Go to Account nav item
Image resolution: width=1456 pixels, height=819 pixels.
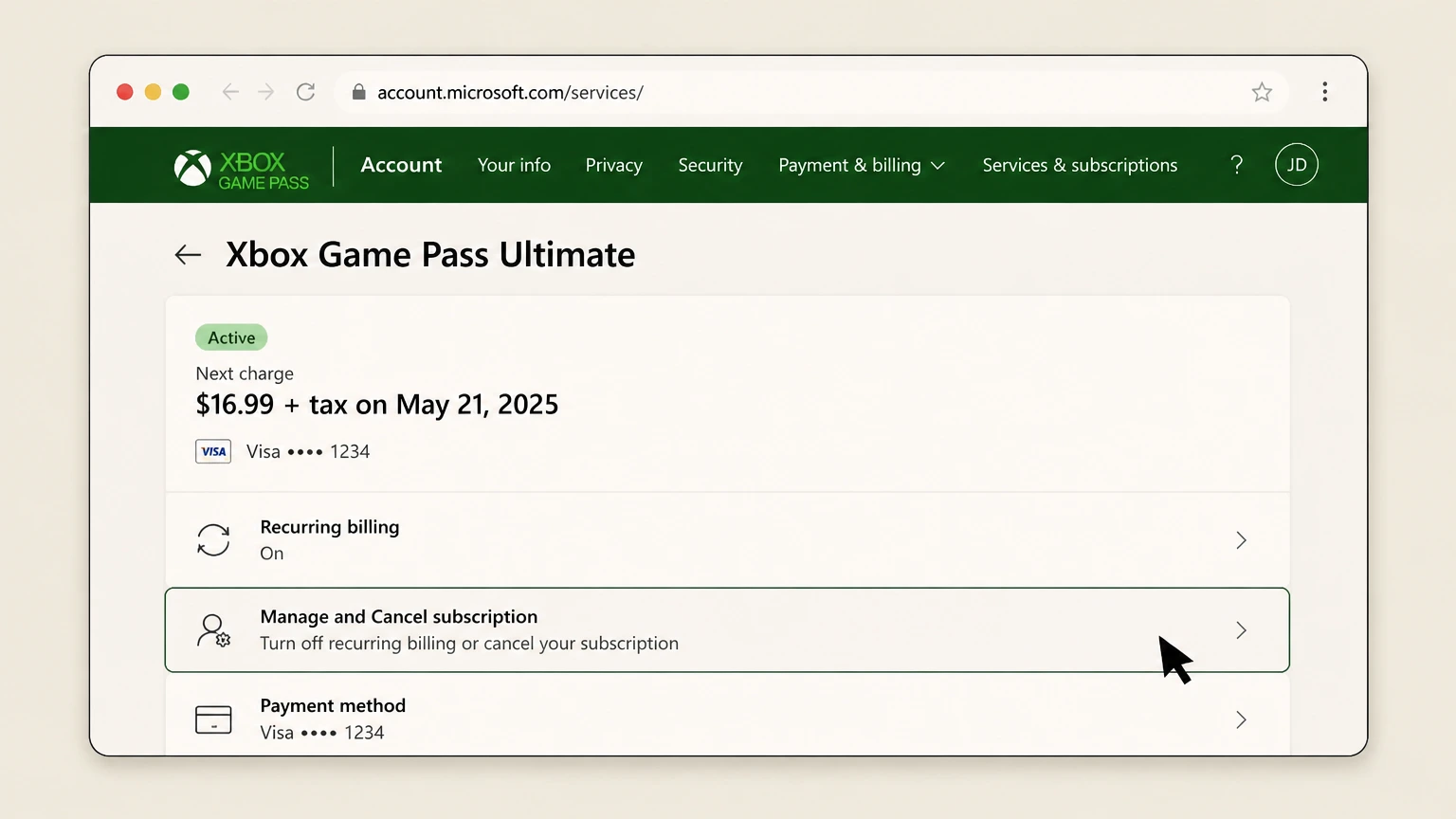click(x=401, y=165)
